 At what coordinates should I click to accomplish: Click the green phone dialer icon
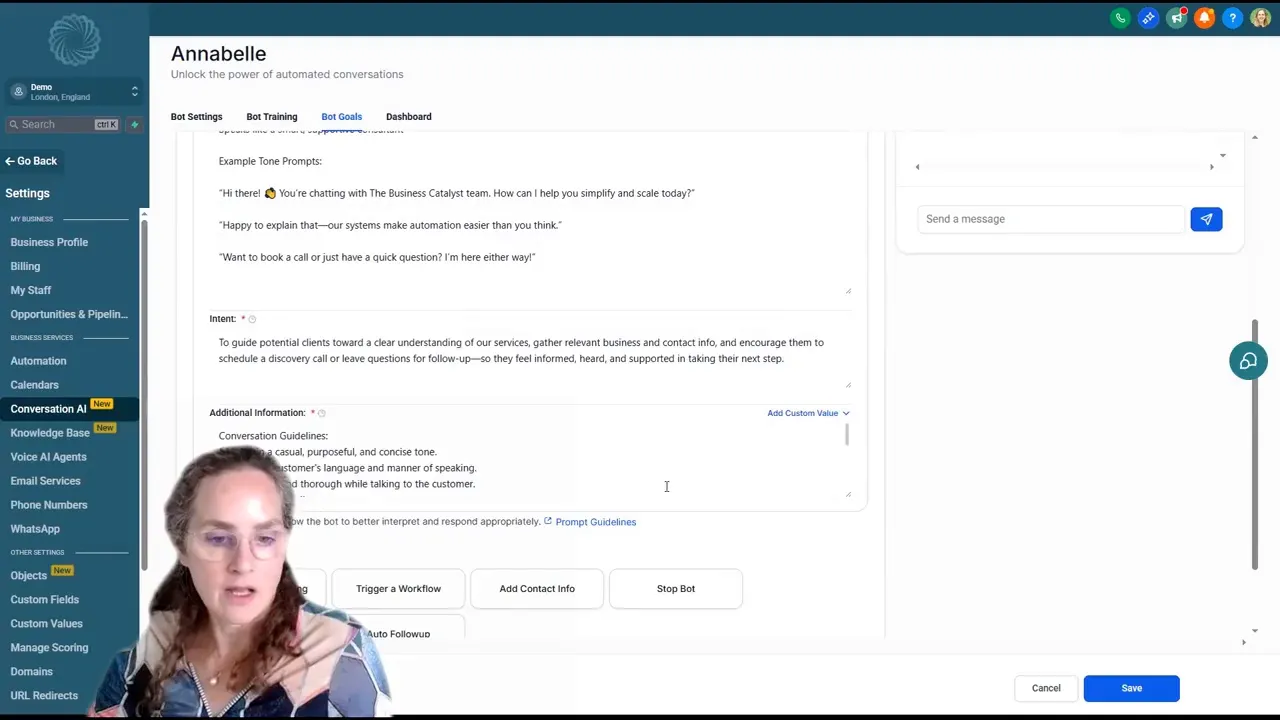click(1120, 18)
